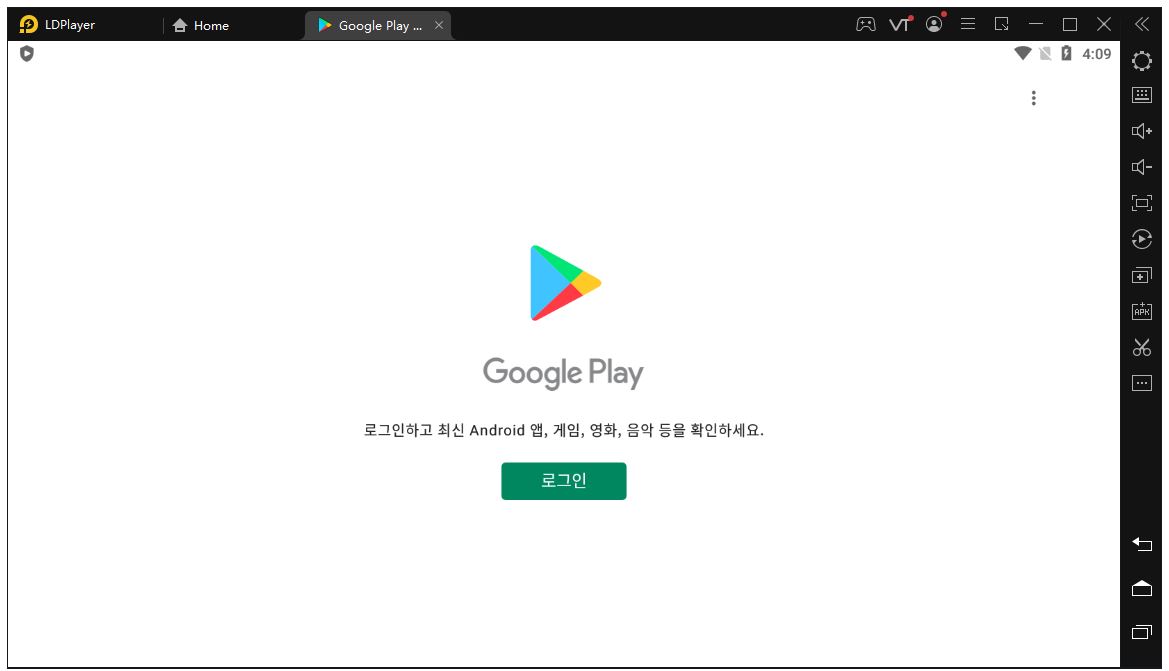This screenshot has height=671, width=1169.
Task: Click the 로그인하고 최신 Android 앱 description text
Action: click(564, 430)
